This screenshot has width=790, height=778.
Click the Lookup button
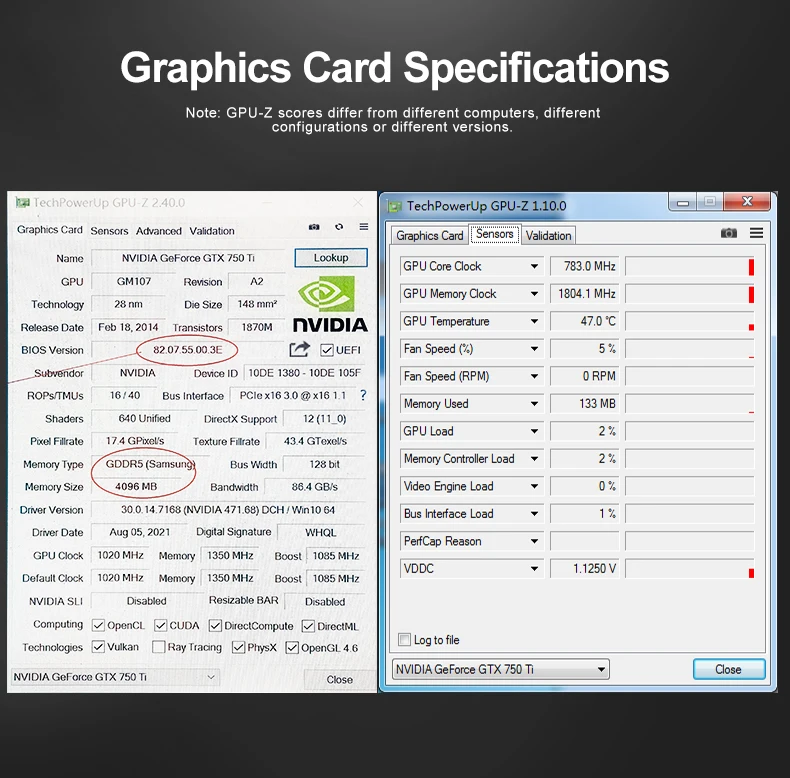331,258
